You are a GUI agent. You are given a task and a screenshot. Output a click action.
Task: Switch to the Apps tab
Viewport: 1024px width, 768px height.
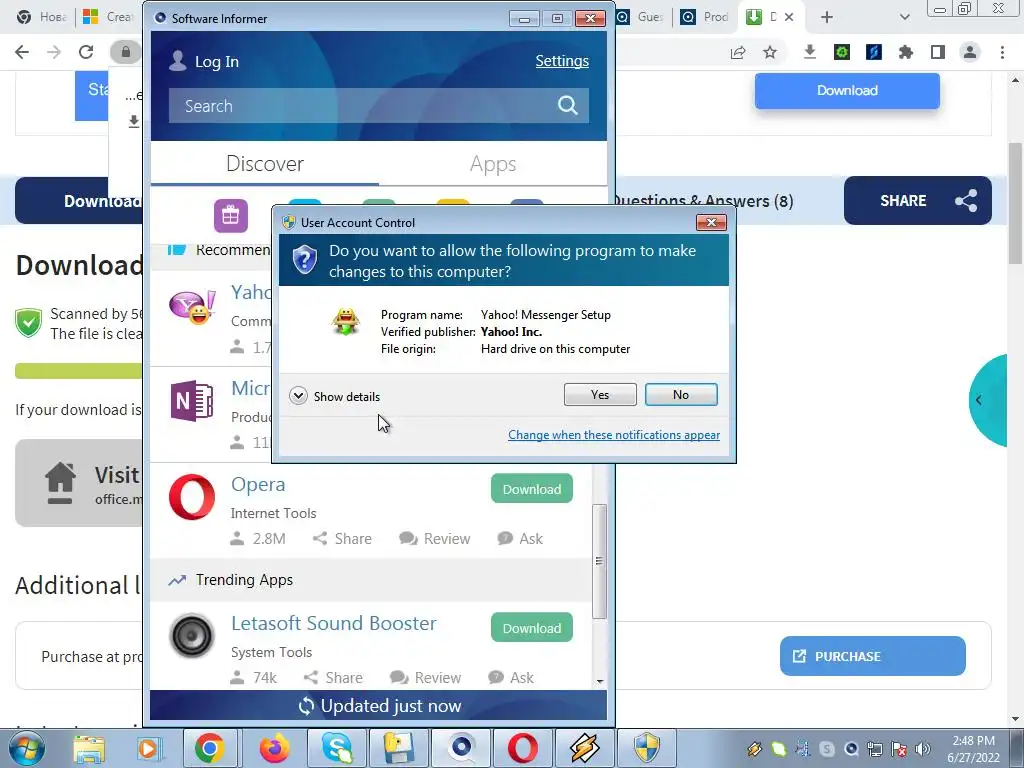pos(493,163)
